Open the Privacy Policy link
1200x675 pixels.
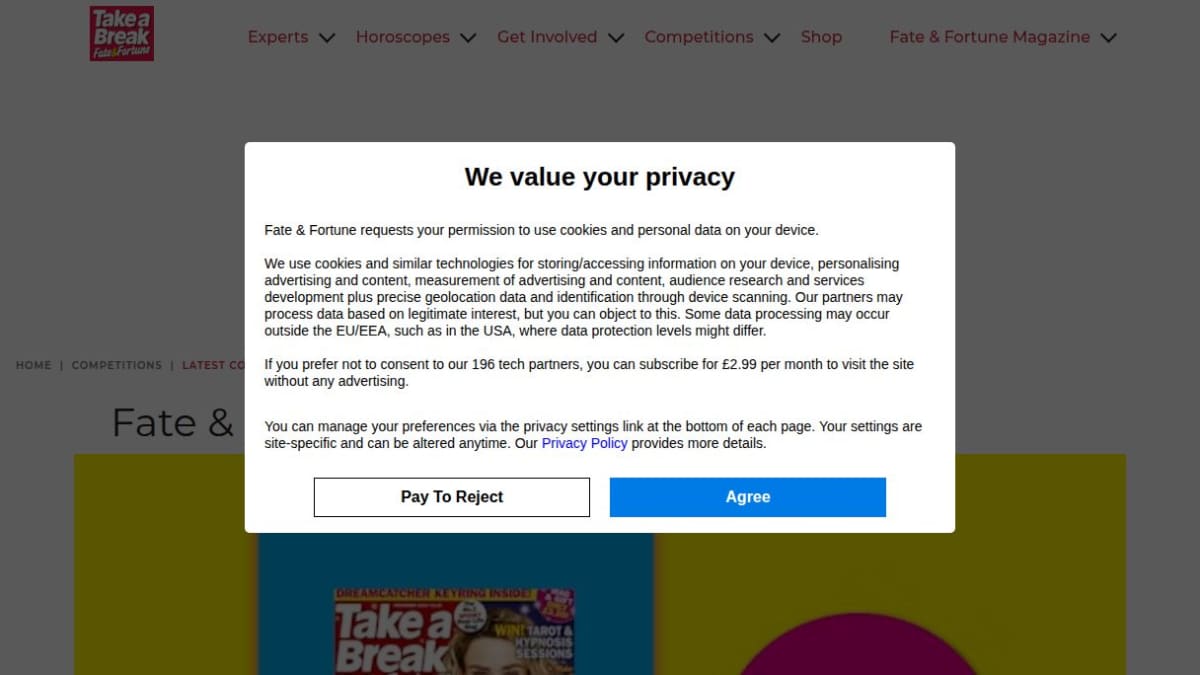point(585,443)
